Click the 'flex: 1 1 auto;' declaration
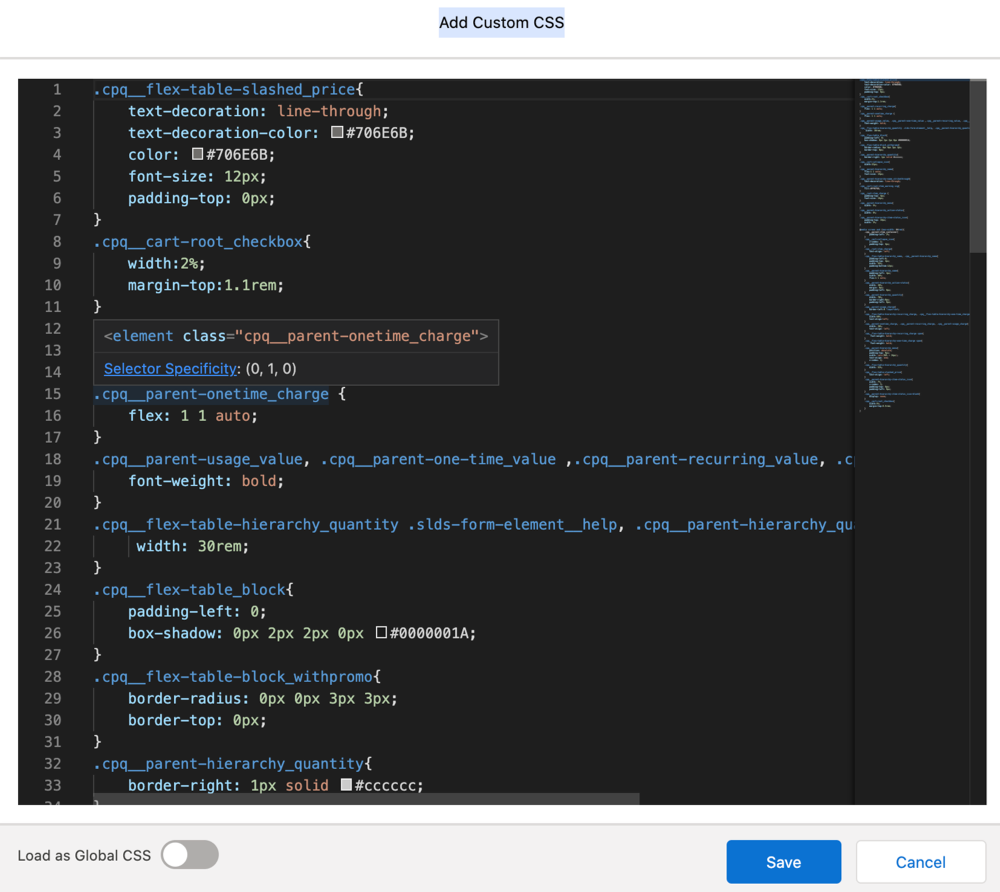 [x=193, y=416]
